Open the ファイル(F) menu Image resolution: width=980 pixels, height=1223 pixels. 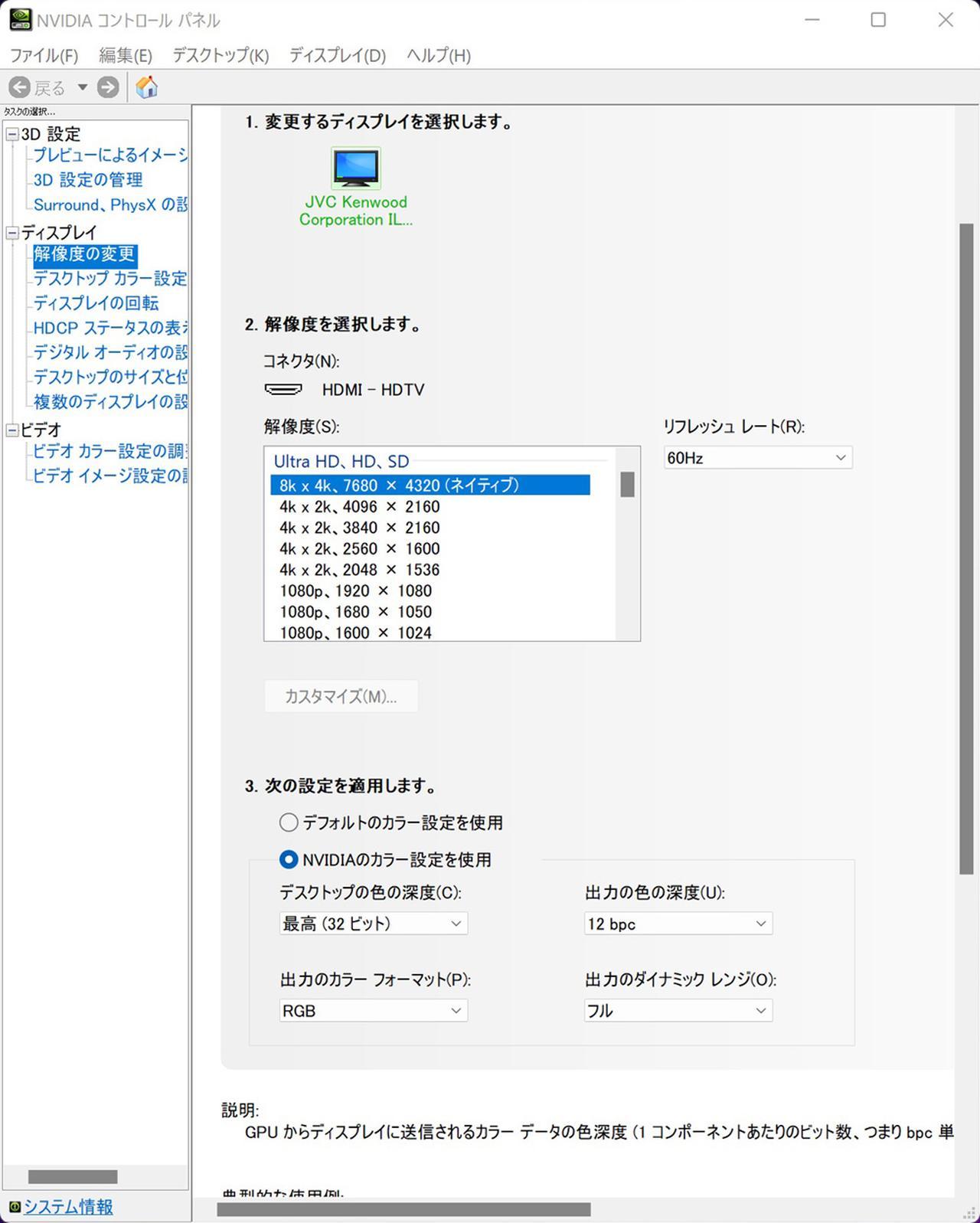[x=44, y=55]
